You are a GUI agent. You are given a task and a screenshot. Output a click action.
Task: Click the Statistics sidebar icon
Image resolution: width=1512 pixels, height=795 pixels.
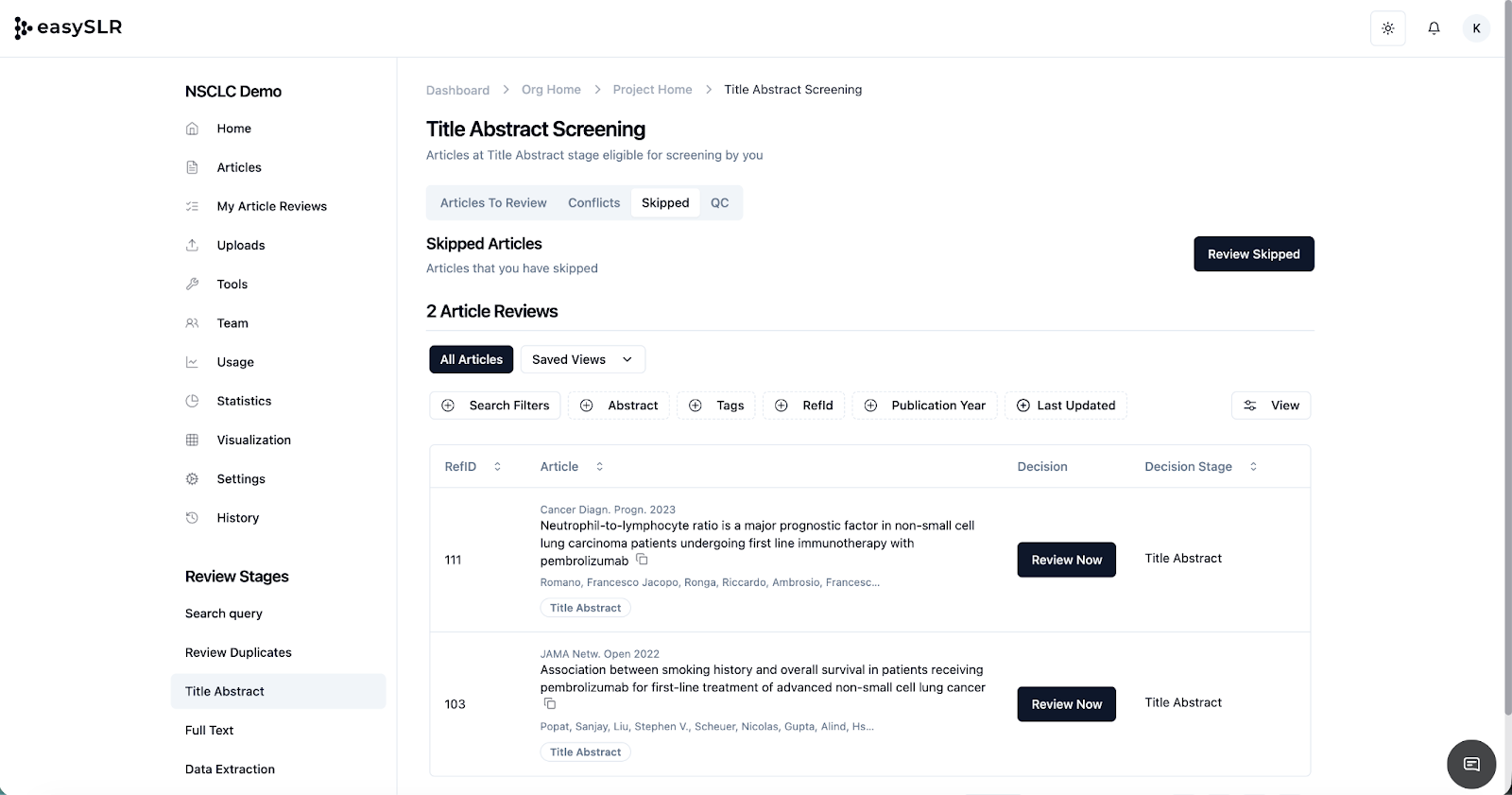[x=193, y=401]
